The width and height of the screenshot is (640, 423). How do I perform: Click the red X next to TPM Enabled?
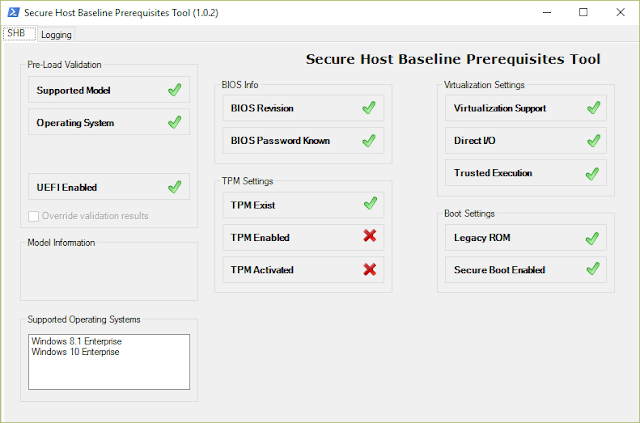[369, 237]
